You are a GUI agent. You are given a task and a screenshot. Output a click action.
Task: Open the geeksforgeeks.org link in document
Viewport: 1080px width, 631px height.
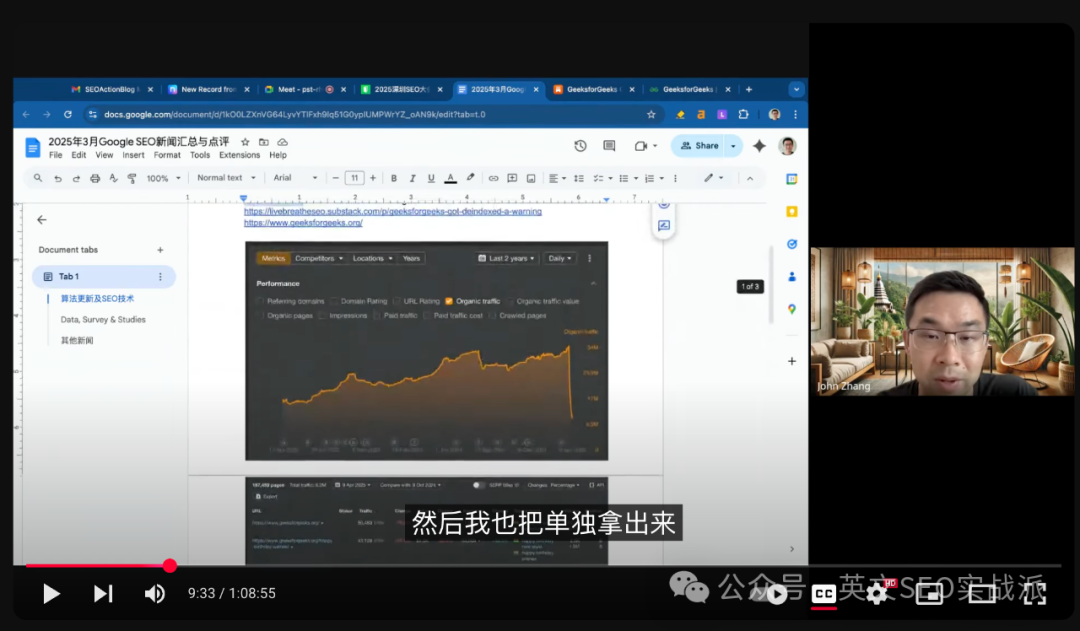303,223
